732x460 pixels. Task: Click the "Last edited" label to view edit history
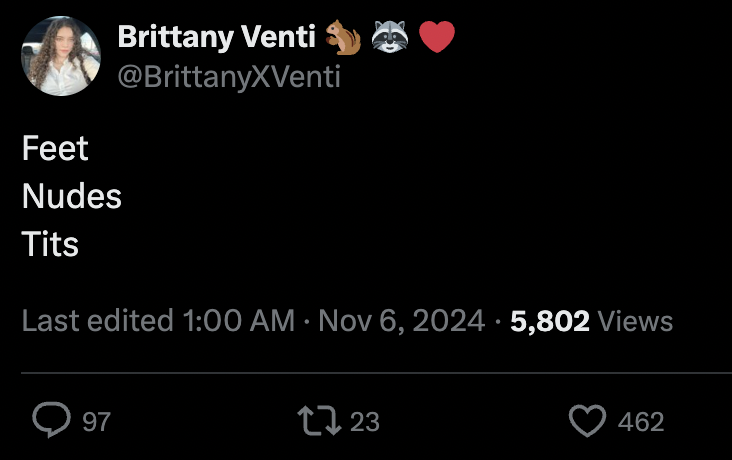click(98, 321)
